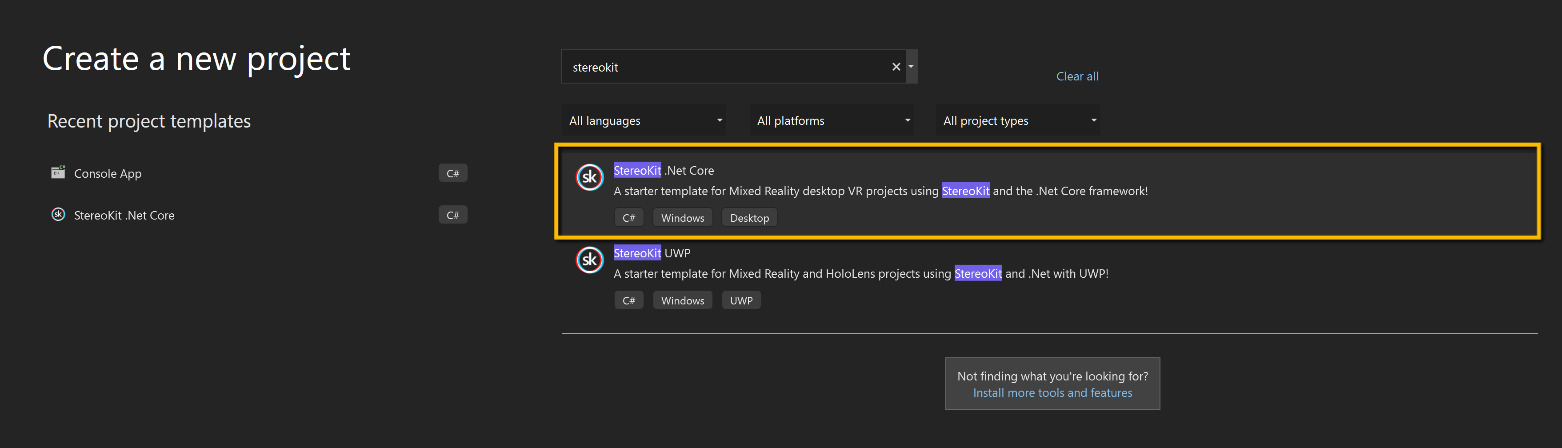Click the Desktop tag under StereoKit .Net Core
This screenshot has width=1562, height=448.
tap(750, 218)
